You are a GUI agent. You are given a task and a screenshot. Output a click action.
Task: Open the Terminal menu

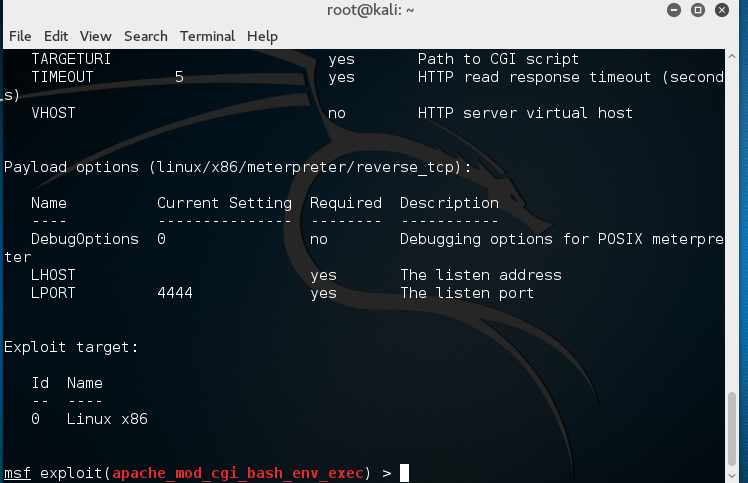207,36
